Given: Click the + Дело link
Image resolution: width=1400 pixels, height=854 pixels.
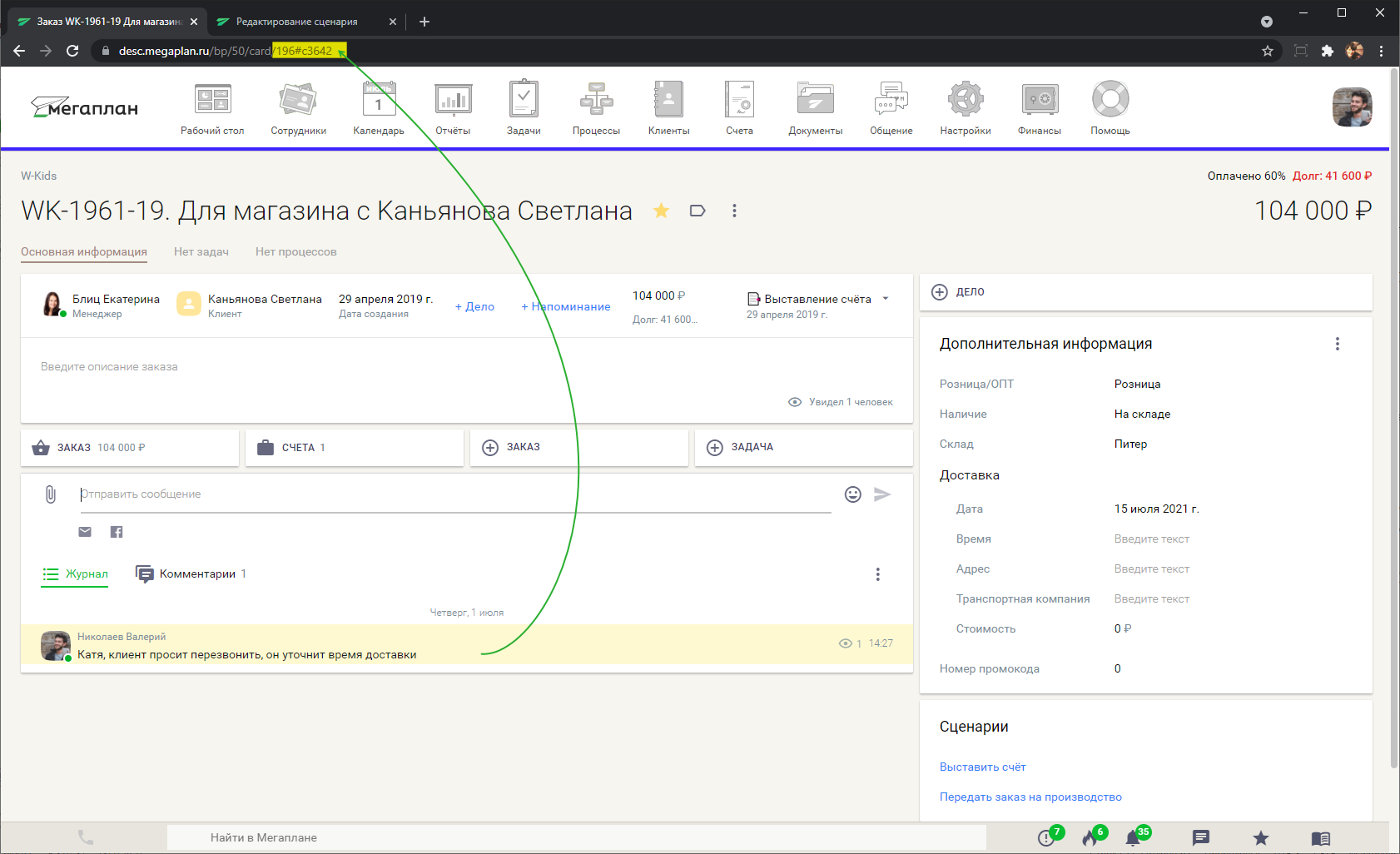Looking at the screenshot, I should tap(474, 306).
